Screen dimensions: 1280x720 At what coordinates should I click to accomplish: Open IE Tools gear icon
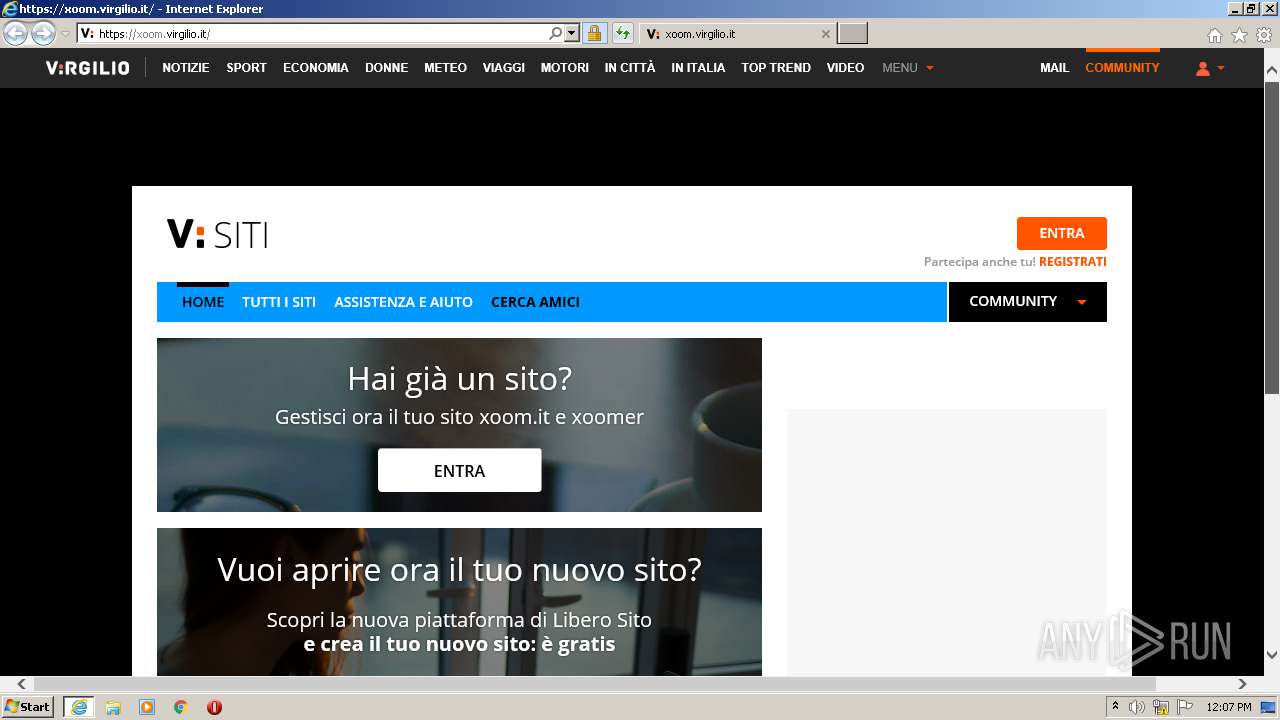[1264, 35]
